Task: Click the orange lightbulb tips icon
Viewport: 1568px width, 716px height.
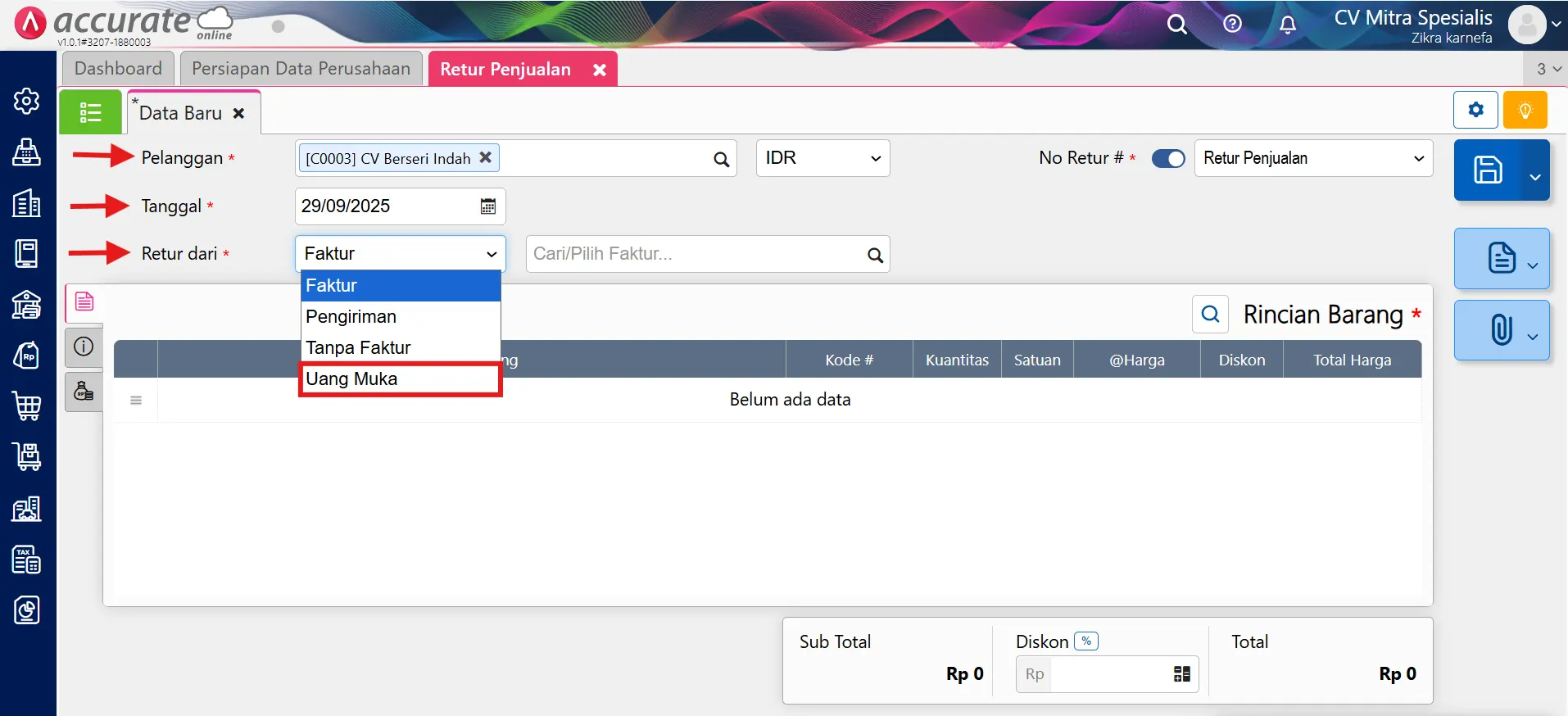Action: [x=1525, y=110]
